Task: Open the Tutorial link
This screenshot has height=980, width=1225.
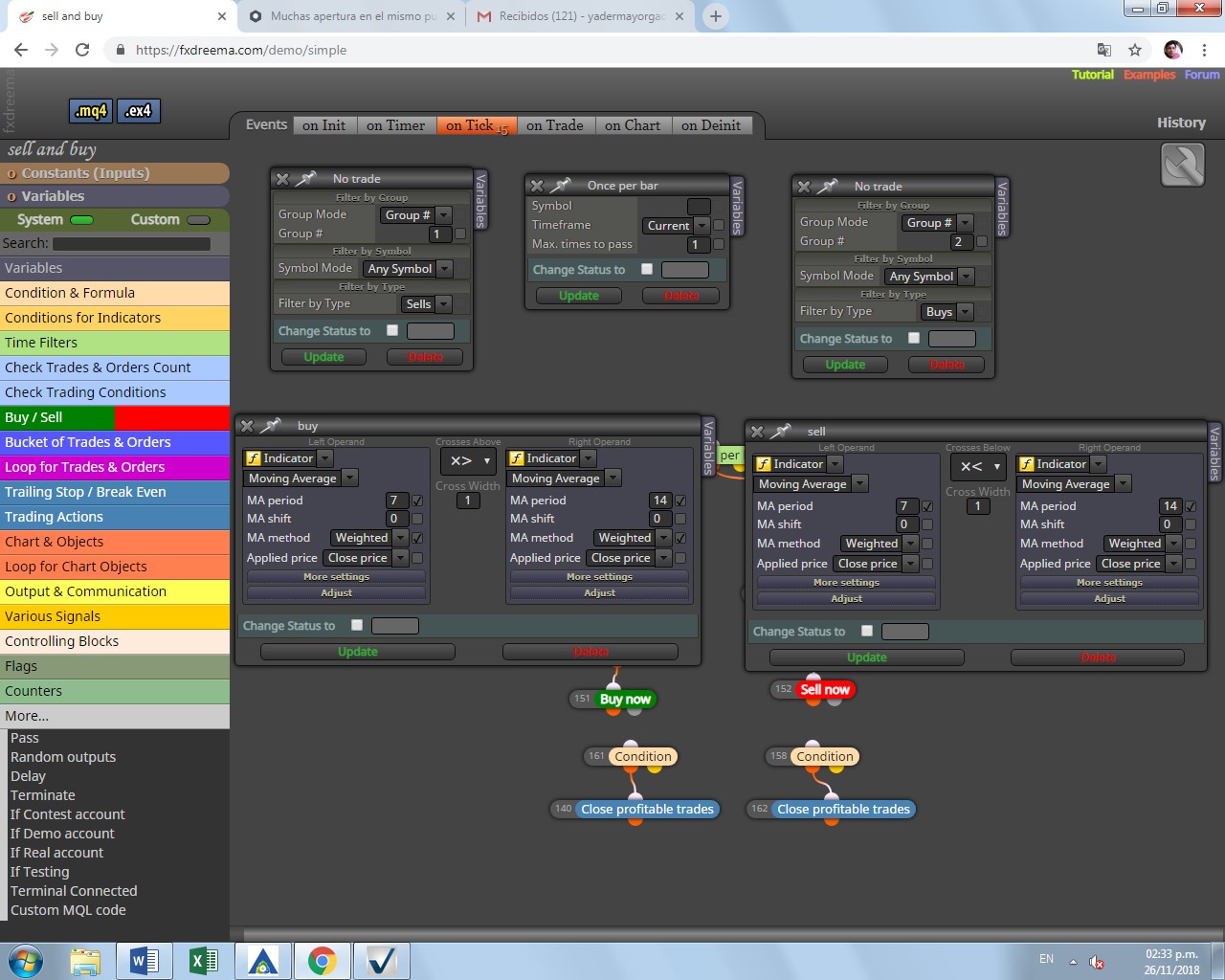Action: click(x=1092, y=75)
